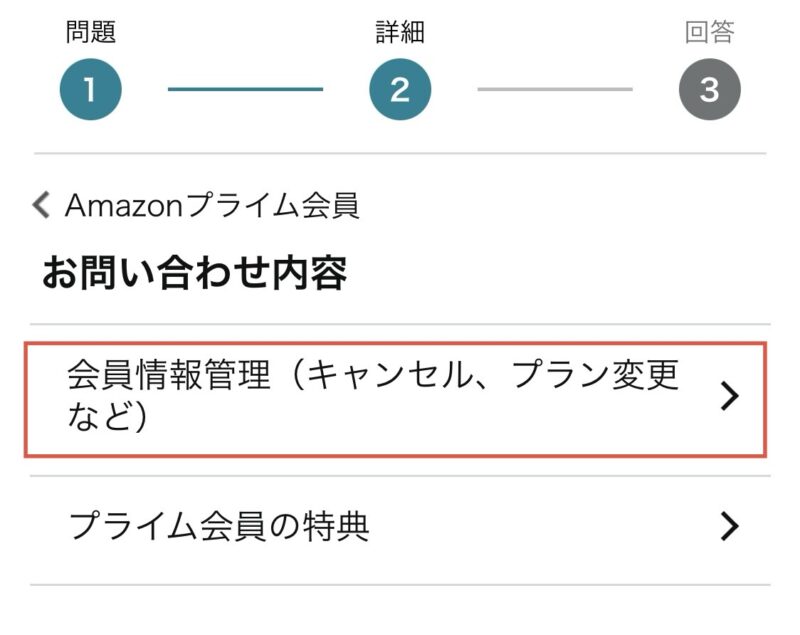Screen dimensions: 800x635
Task: Click the 回答 step label
Action: (x=709, y=32)
